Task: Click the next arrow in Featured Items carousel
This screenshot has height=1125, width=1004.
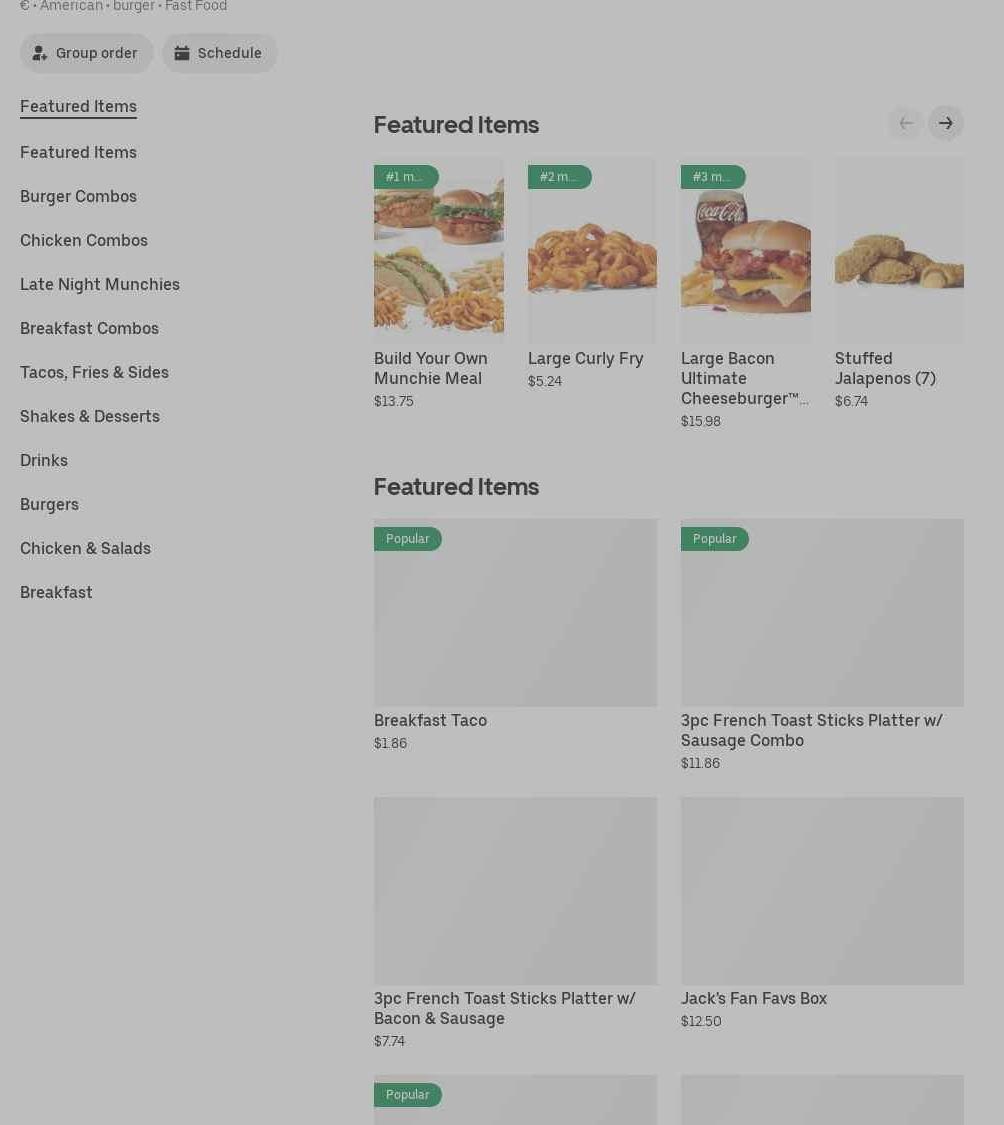Action: pos(945,123)
